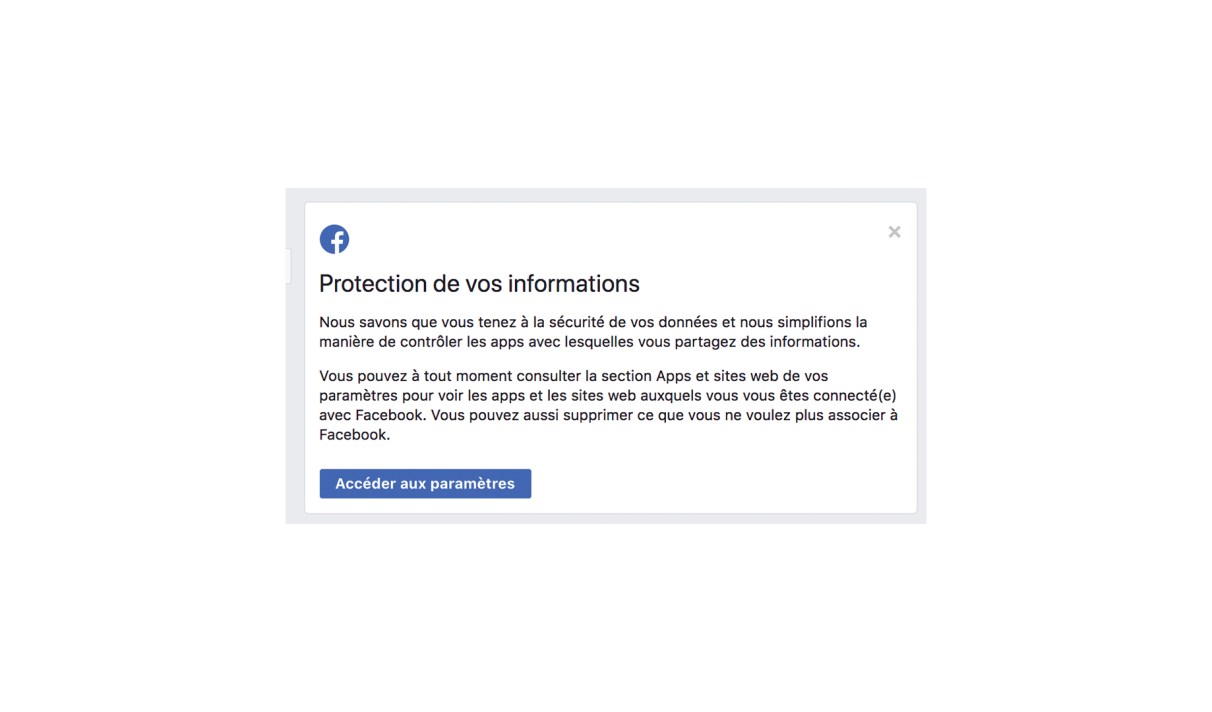The image size is (1212, 712).
Task: Click the heading Protection de vos informations
Action: click(479, 284)
